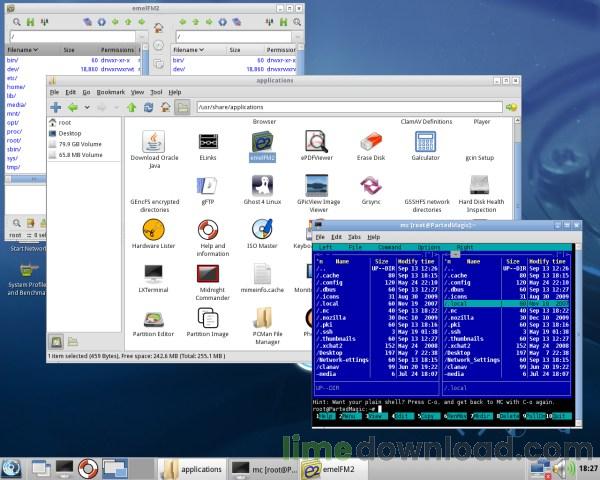The width and height of the screenshot is (600, 480).
Task: Open the View menu in applications window
Action: click(137, 92)
